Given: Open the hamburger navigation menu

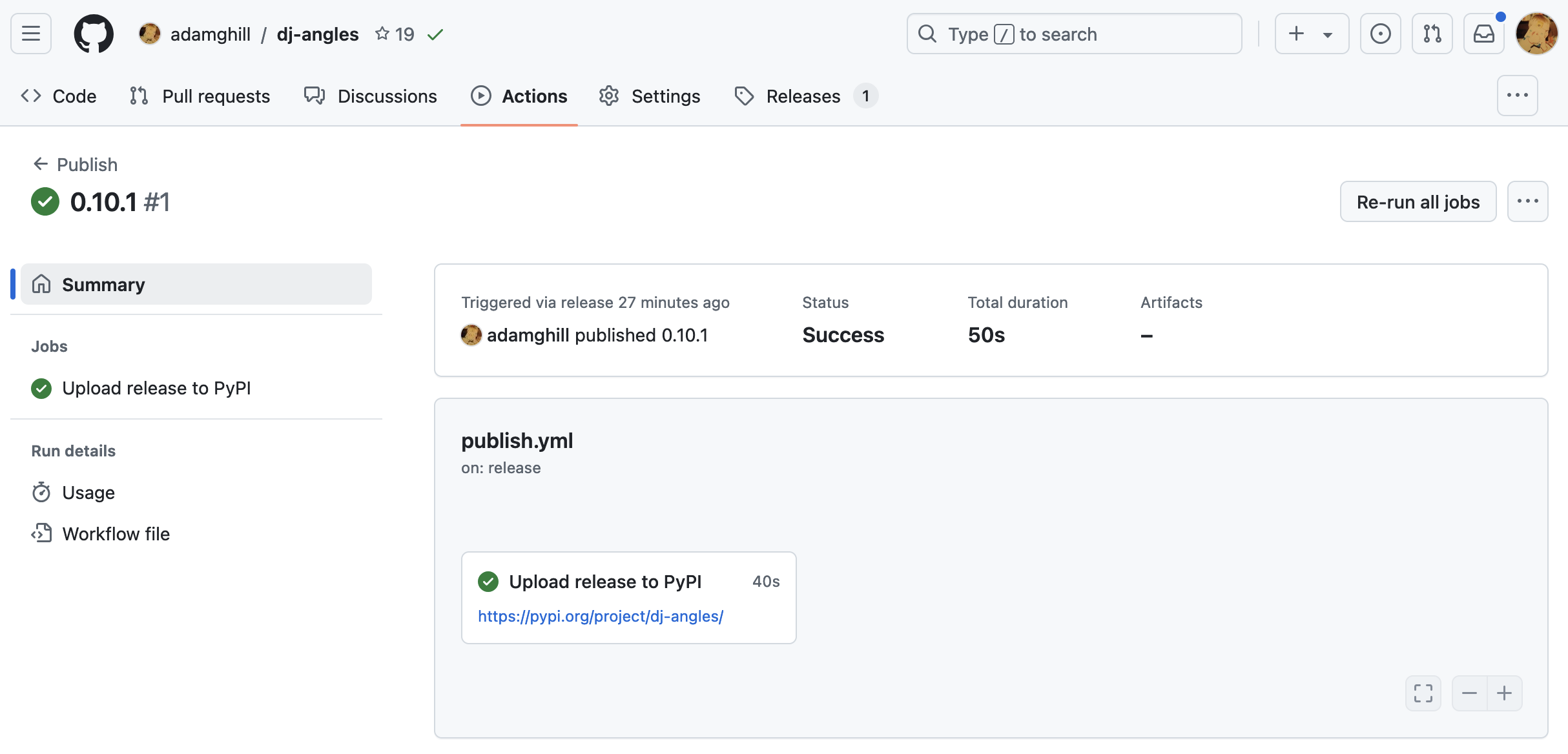Looking at the screenshot, I should click(31, 34).
